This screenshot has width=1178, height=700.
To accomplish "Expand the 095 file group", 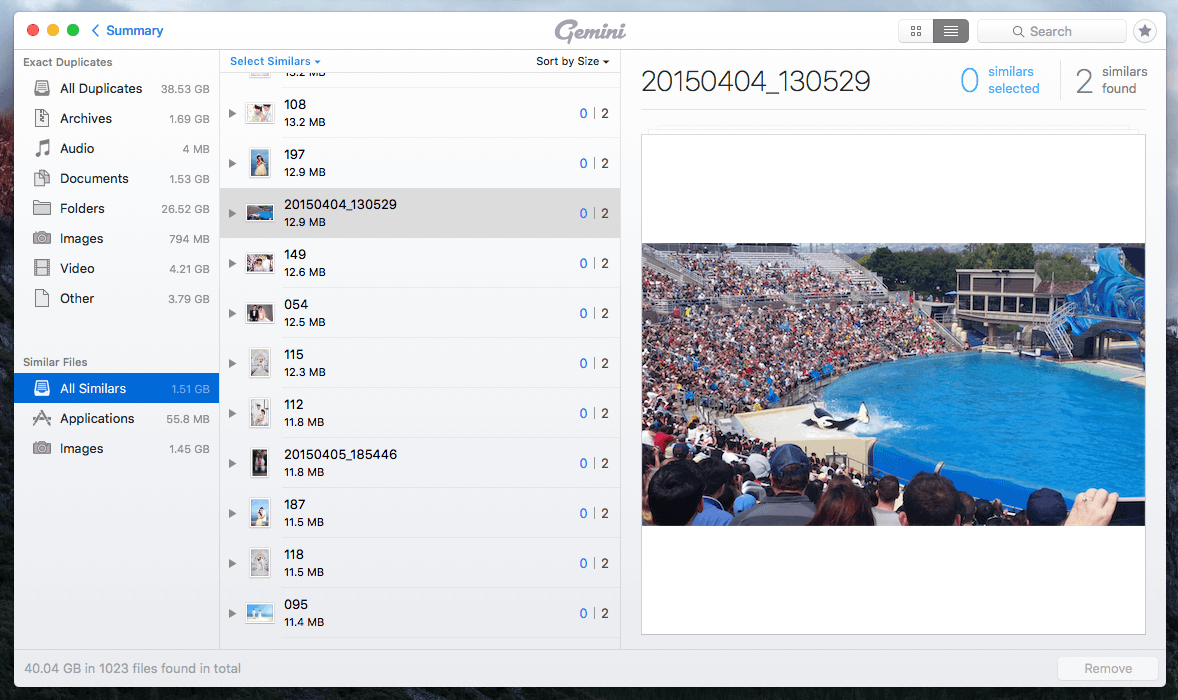I will (232, 614).
